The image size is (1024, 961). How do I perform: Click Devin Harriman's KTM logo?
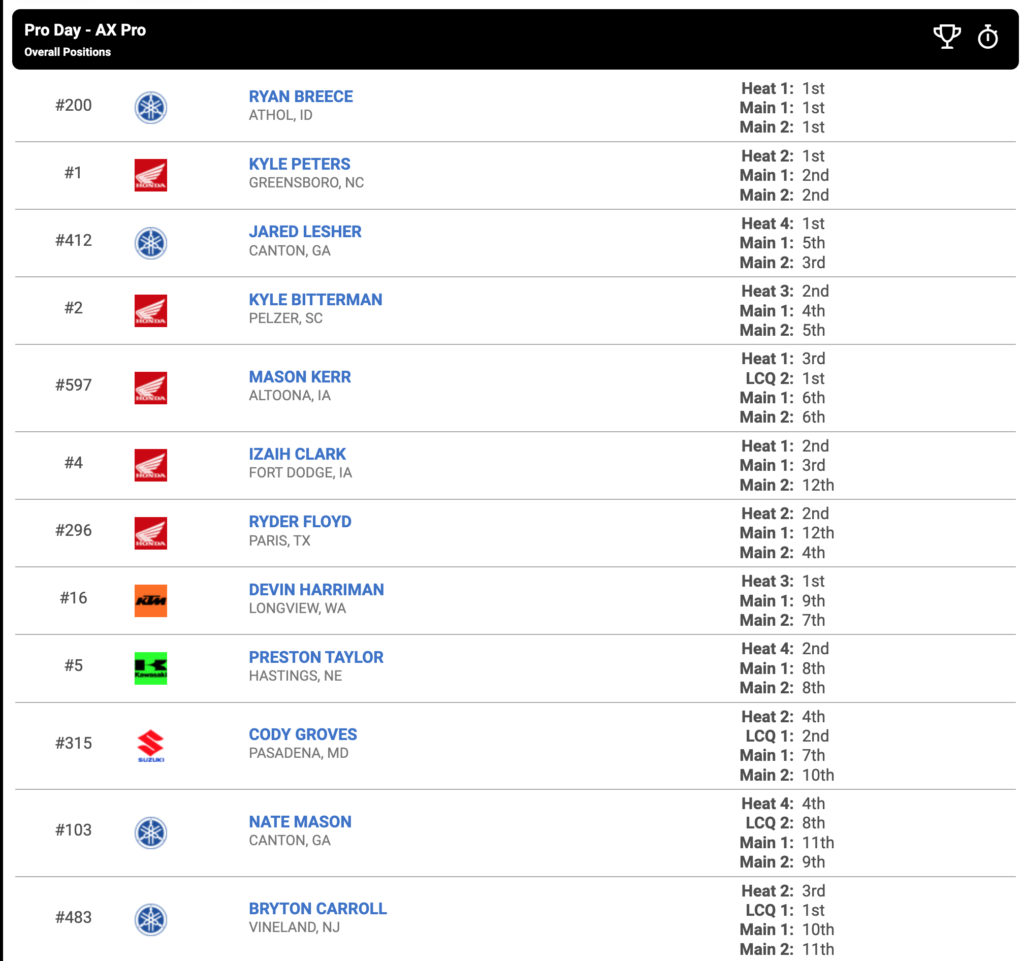(x=151, y=601)
